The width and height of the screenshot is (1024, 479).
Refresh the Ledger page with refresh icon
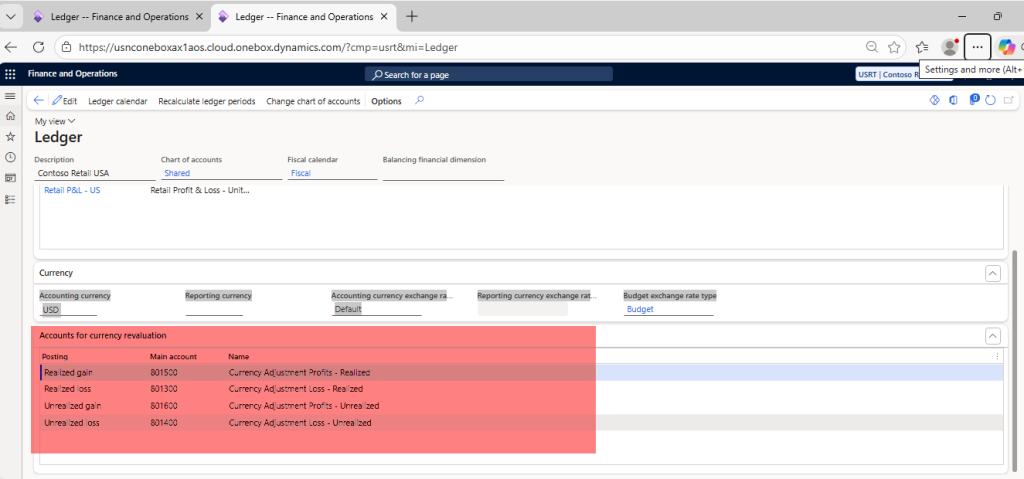coord(990,101)
